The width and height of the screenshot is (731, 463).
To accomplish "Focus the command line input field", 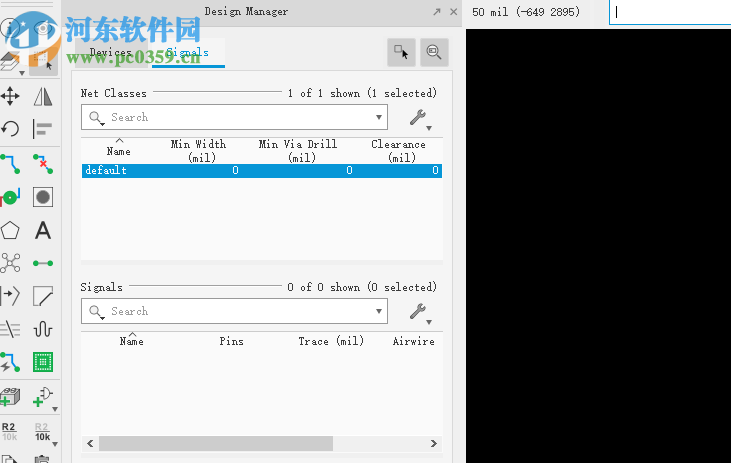I will (x=670, y=12).
